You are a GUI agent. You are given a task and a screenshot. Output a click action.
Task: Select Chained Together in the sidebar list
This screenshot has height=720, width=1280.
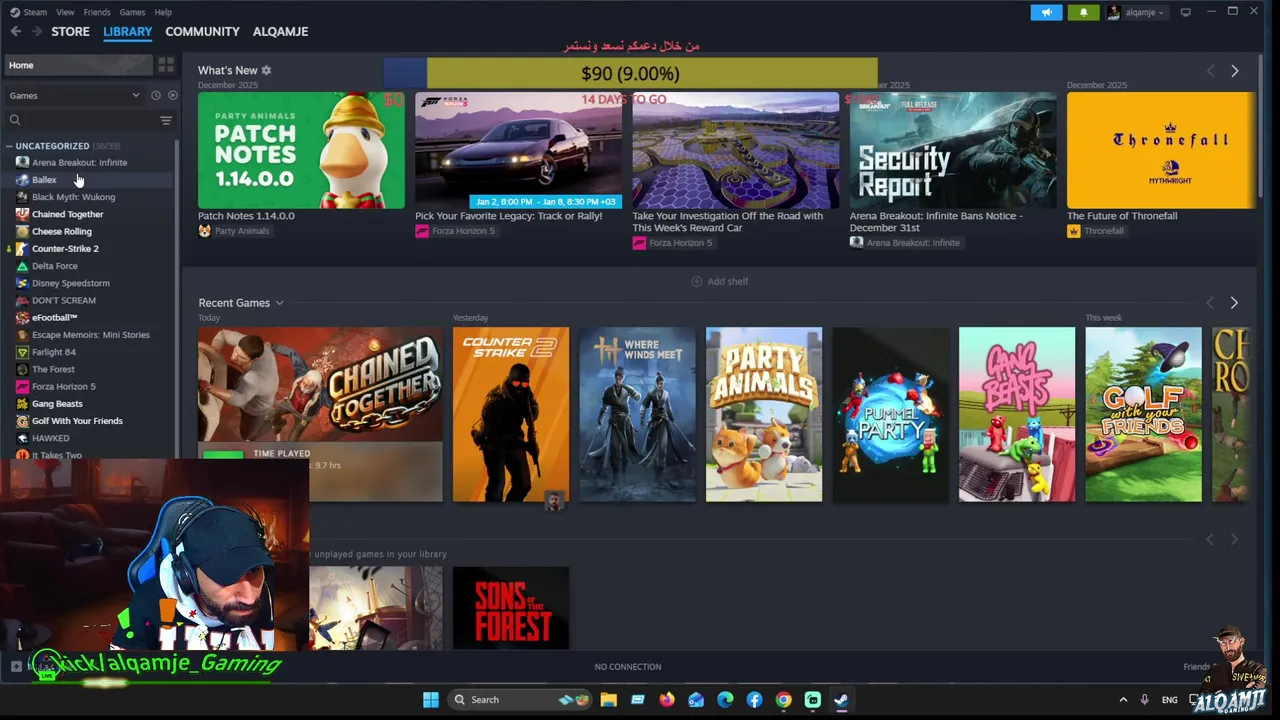click(x=67, y=214)
